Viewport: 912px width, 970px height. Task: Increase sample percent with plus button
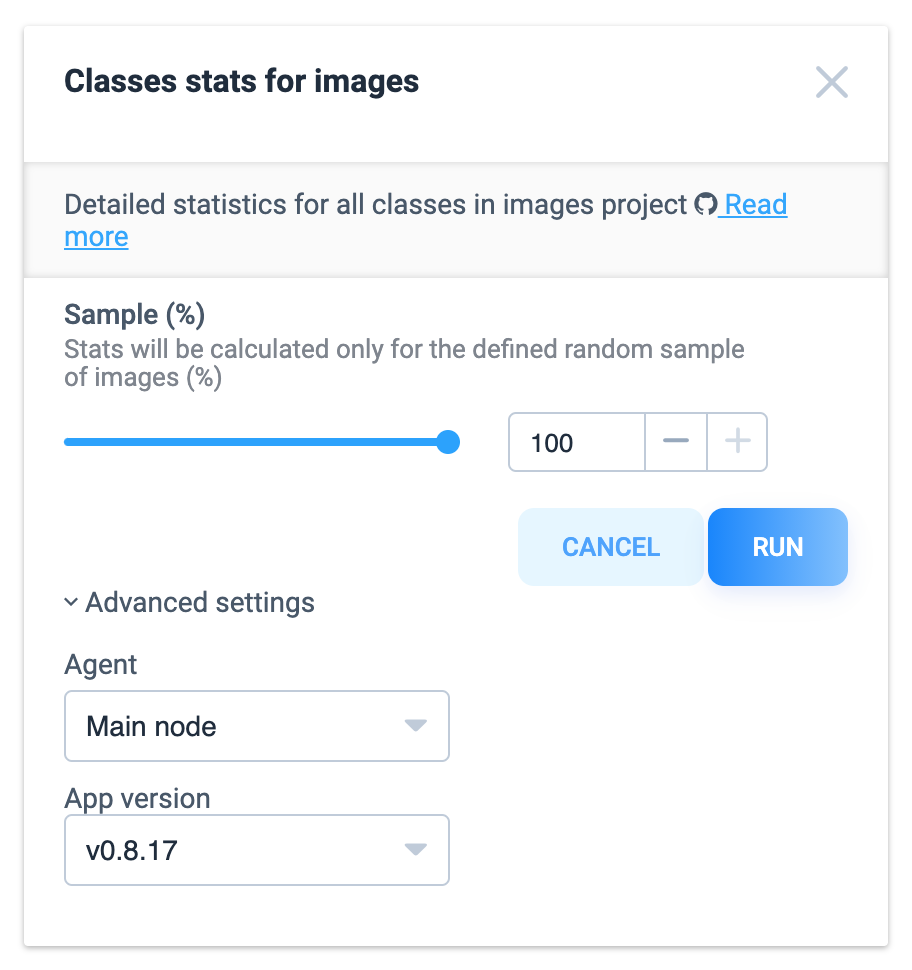tap(737, 442)
